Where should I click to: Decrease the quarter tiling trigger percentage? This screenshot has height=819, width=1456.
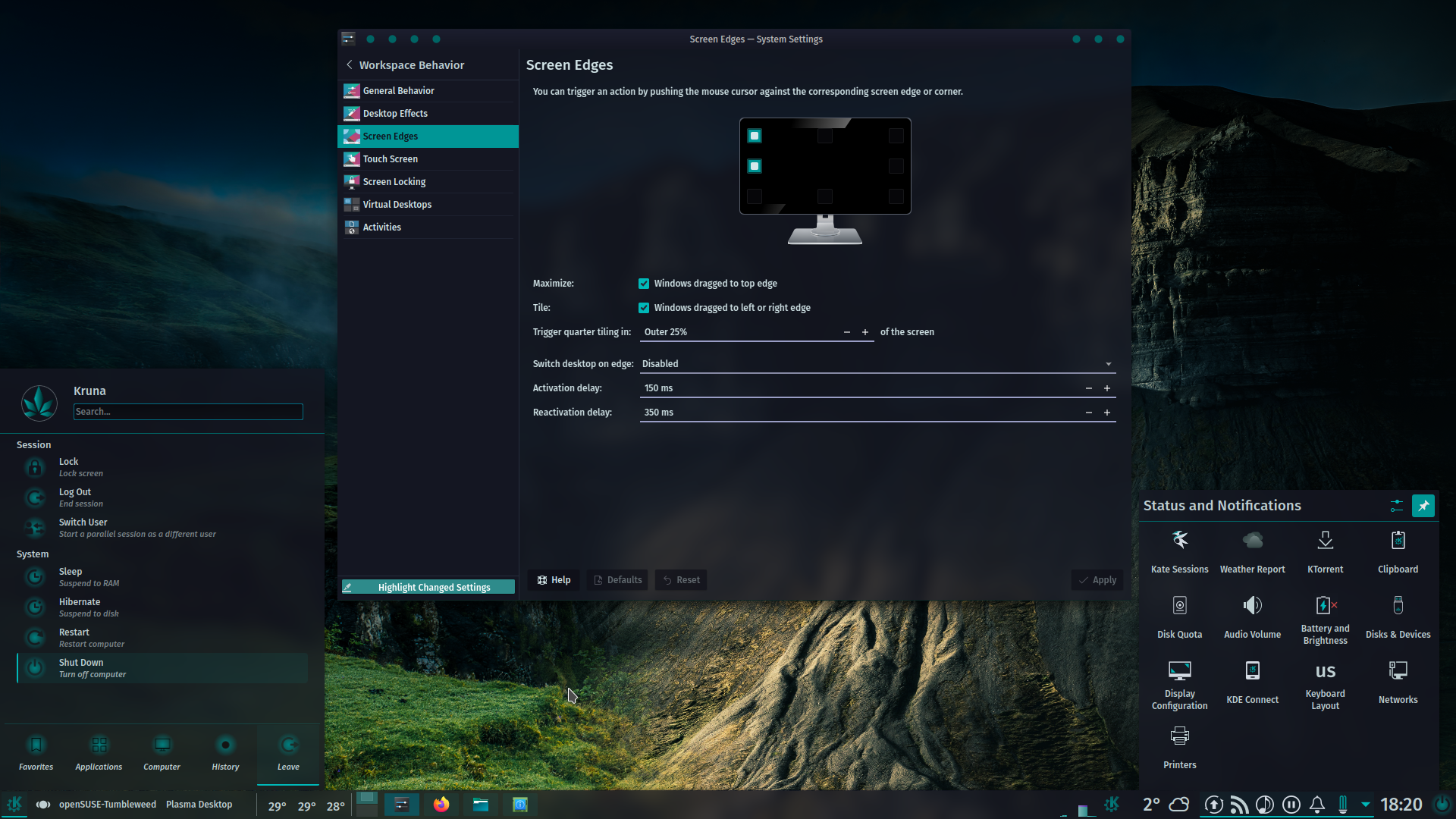point(847,332)
